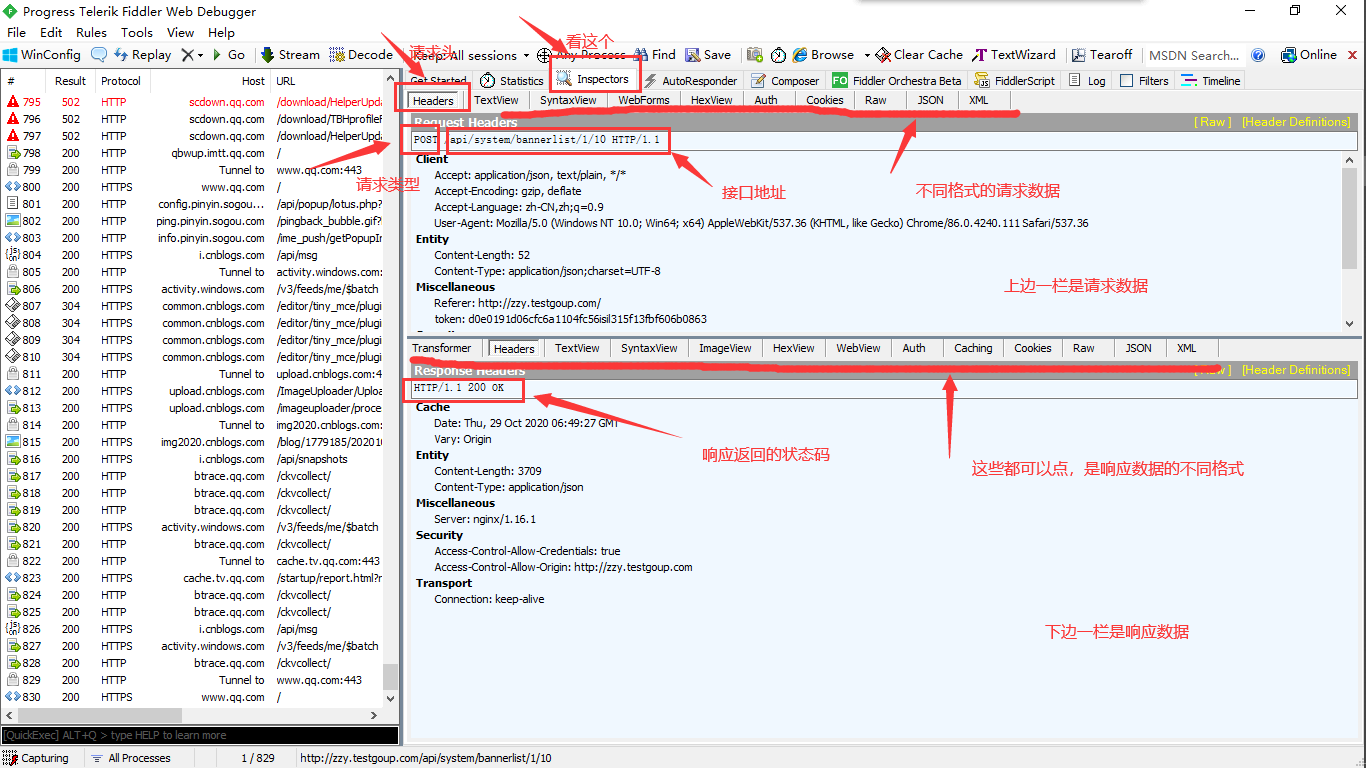Click the camera screenshot icon in toolbar
The image size is (1366, 768).
click(755, 55)
